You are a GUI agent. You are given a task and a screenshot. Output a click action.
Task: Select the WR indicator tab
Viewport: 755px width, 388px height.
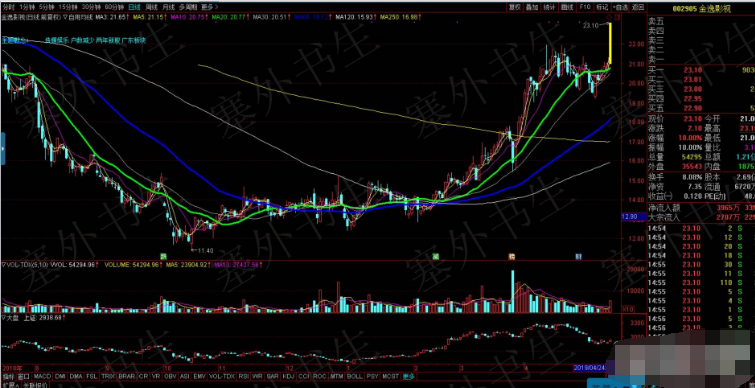pyautogui.click(x=258, y=376)
